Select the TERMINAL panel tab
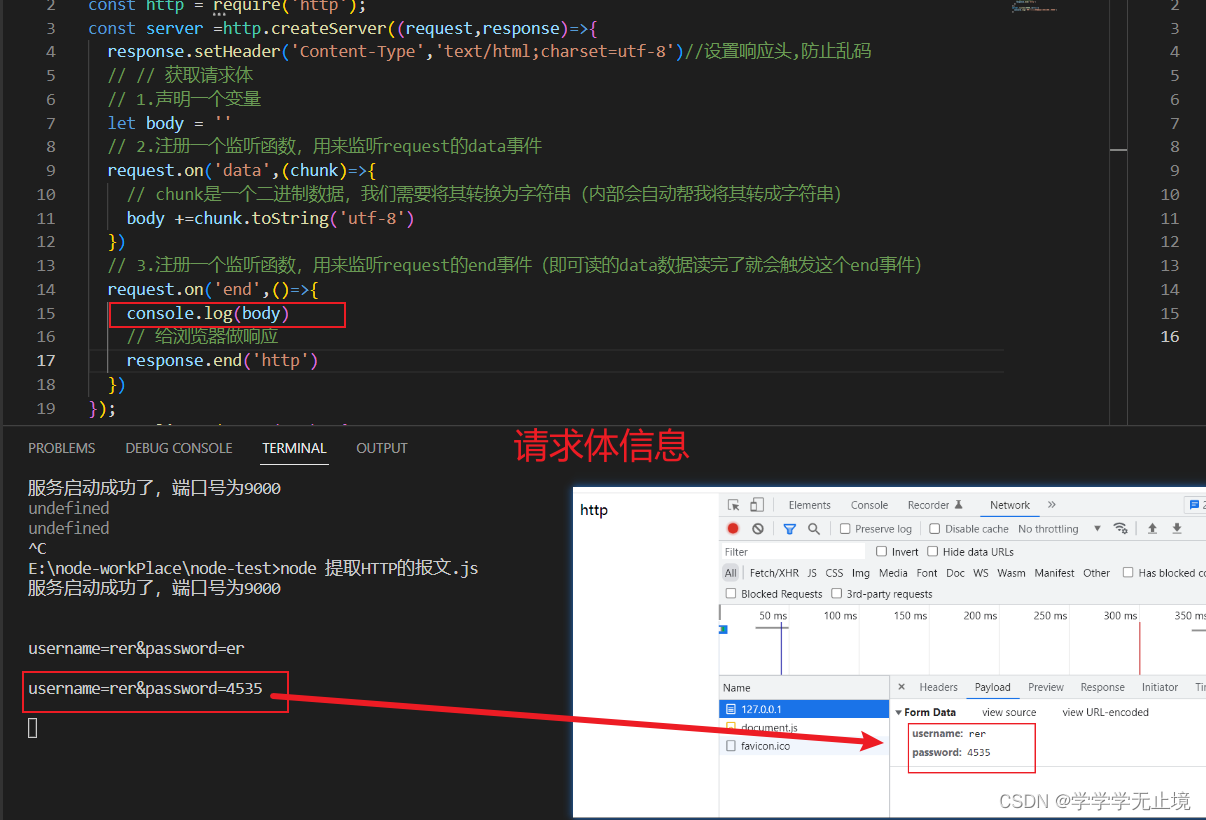The height and width of the screenshot is (820, 1206). (x=294, y=448)
